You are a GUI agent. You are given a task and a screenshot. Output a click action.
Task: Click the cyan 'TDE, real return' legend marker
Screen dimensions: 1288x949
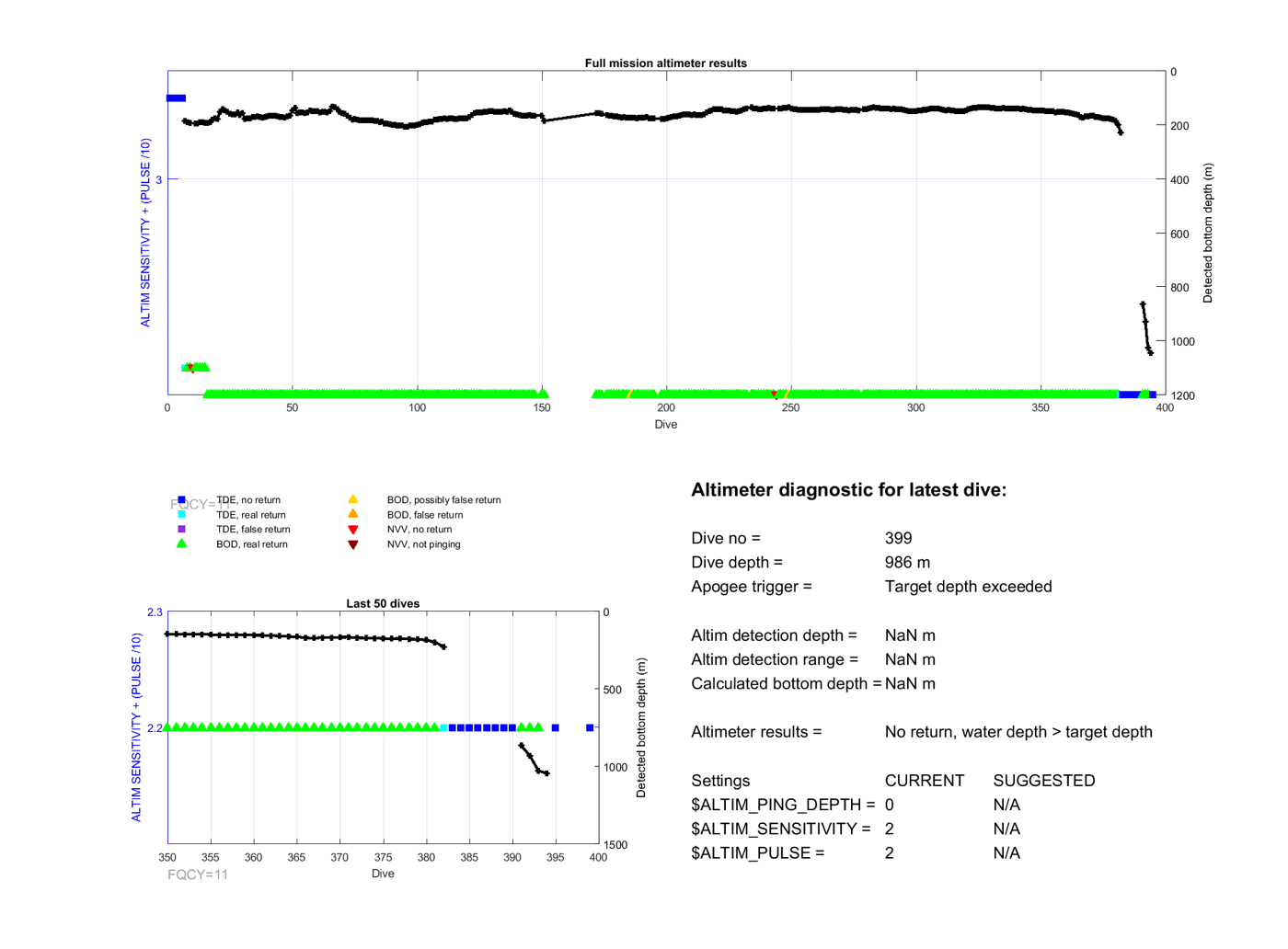[181, 515]
